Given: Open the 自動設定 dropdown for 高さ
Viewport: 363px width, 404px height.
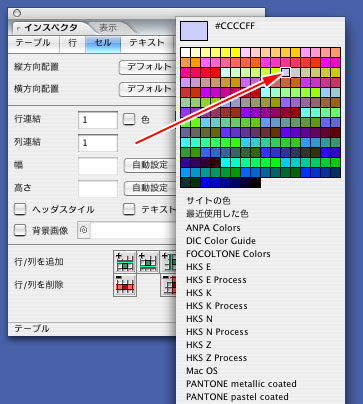Looking at the screenshot, I should (150, 188).
